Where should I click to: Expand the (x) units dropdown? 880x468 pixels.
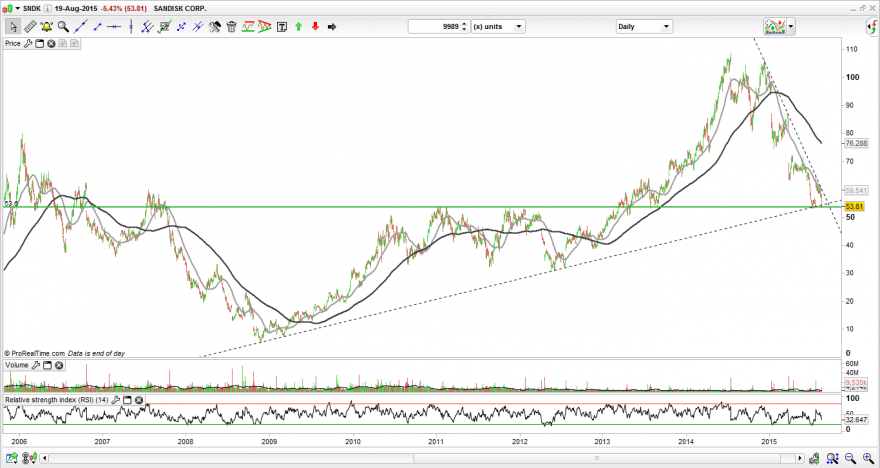click(x=498, y=26)
